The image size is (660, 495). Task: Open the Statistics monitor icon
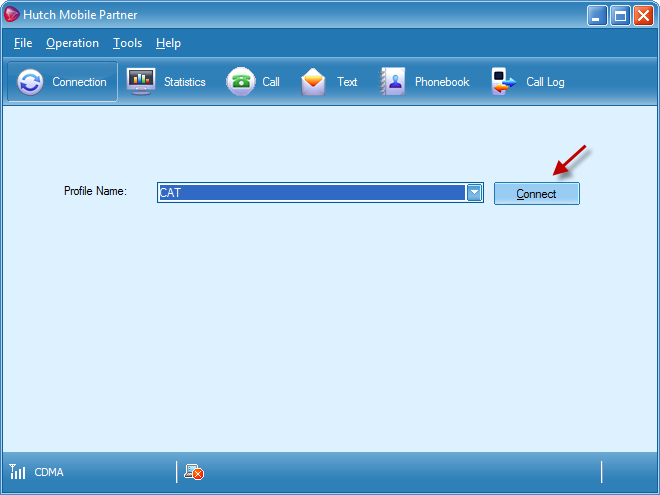click(141, 81)
